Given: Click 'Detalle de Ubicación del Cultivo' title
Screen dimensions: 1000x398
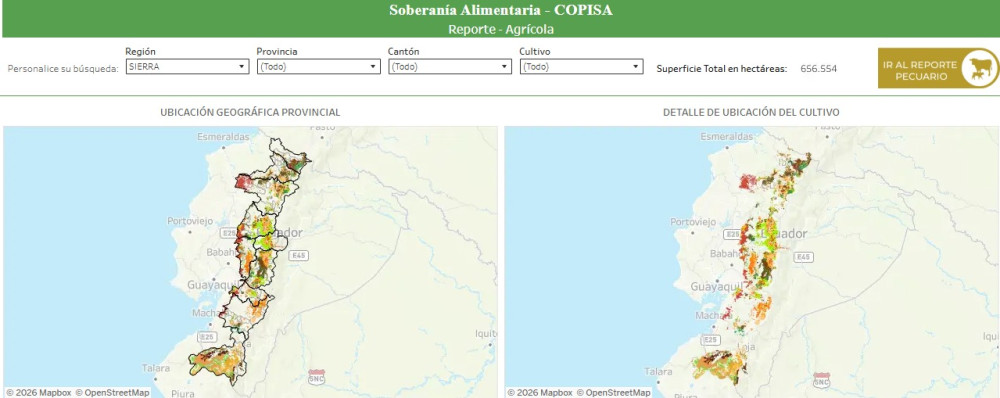Looking at the screenshot, I should (x=751, y=112).
